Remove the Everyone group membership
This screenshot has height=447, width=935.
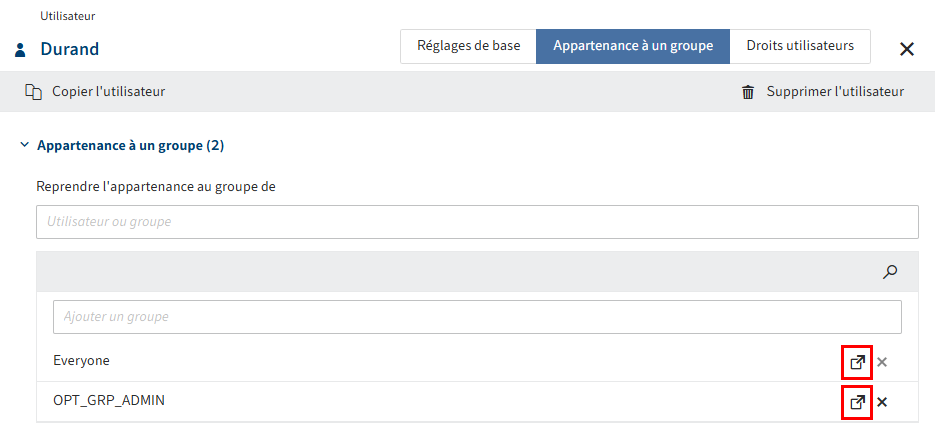click(x=882, y=361)
